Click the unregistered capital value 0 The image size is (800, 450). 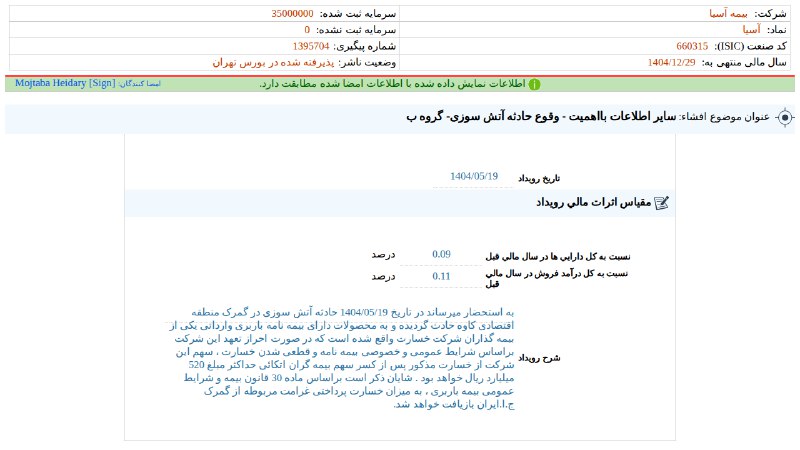(307, 30)
